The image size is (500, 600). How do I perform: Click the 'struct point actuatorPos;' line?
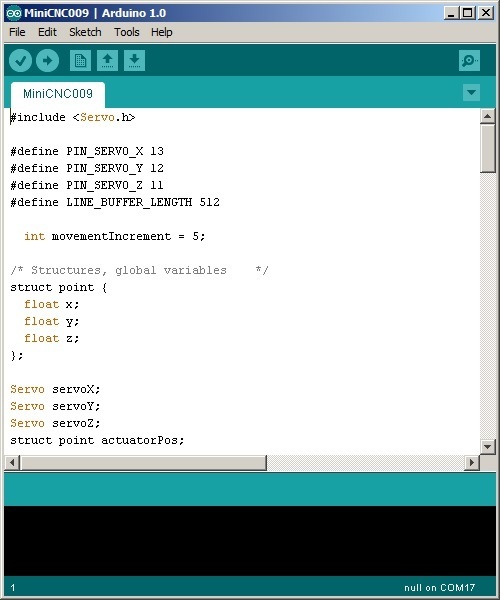point(97,440)
